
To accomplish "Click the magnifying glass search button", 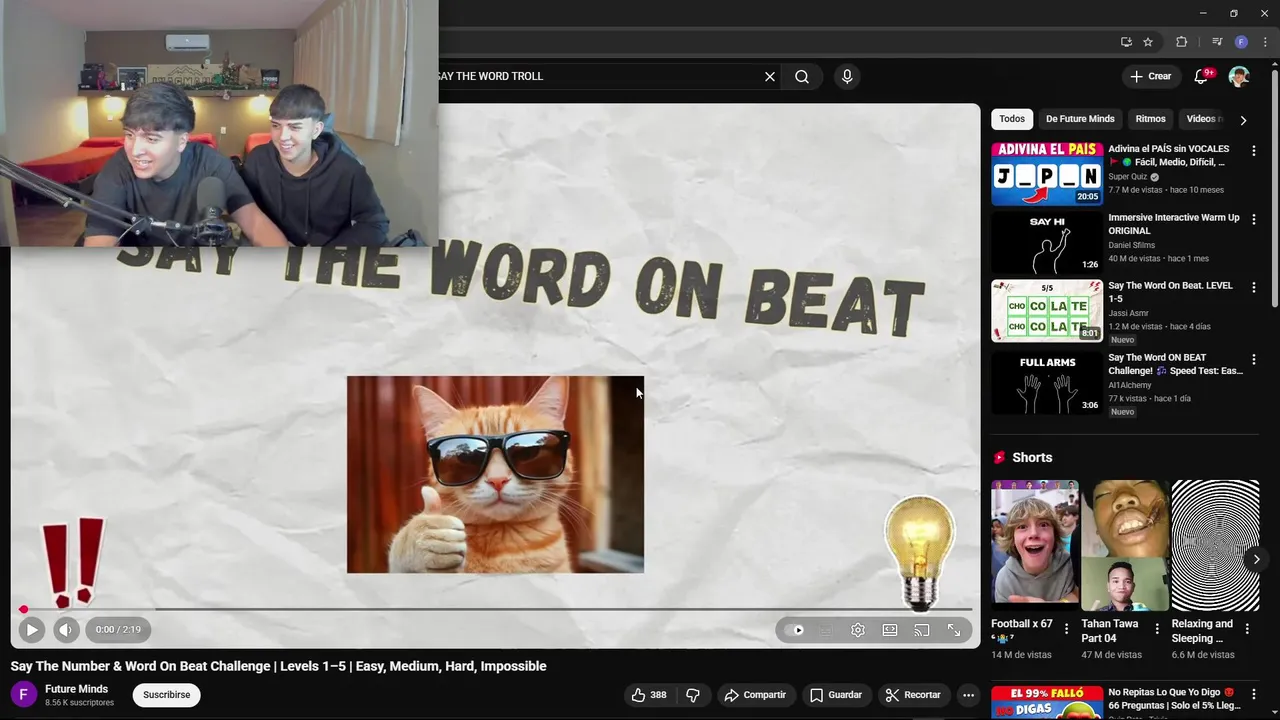I will coord(802,76).
